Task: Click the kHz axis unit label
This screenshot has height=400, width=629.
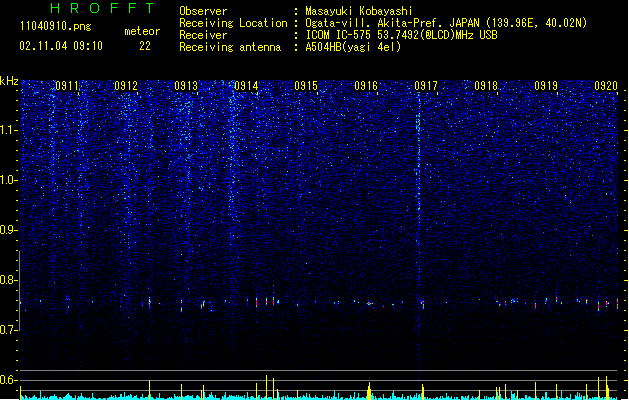Action: click(9, 81)
